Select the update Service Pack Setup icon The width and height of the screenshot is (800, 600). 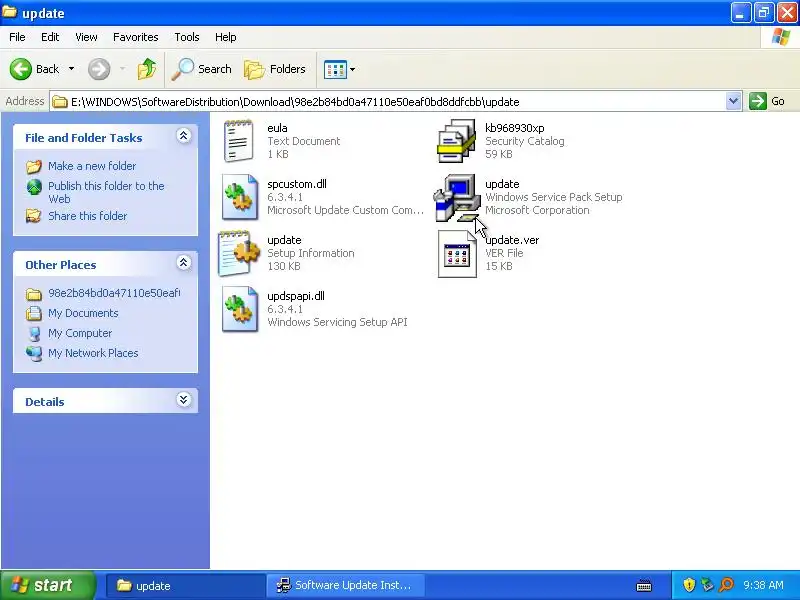click(457, 198)
